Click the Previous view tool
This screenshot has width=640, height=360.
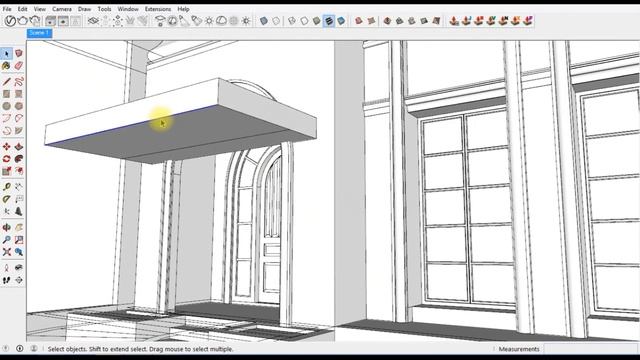pos(19,252)
